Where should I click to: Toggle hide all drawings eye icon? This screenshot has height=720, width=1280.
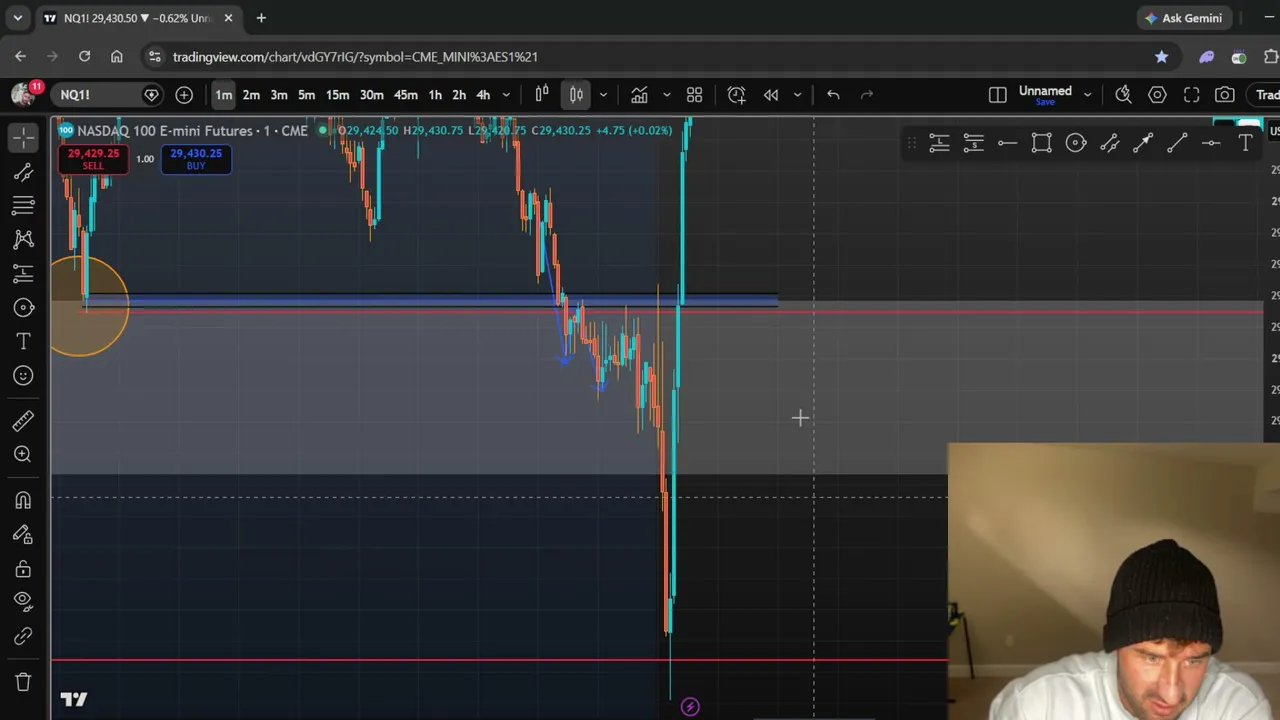pos(23,601)
